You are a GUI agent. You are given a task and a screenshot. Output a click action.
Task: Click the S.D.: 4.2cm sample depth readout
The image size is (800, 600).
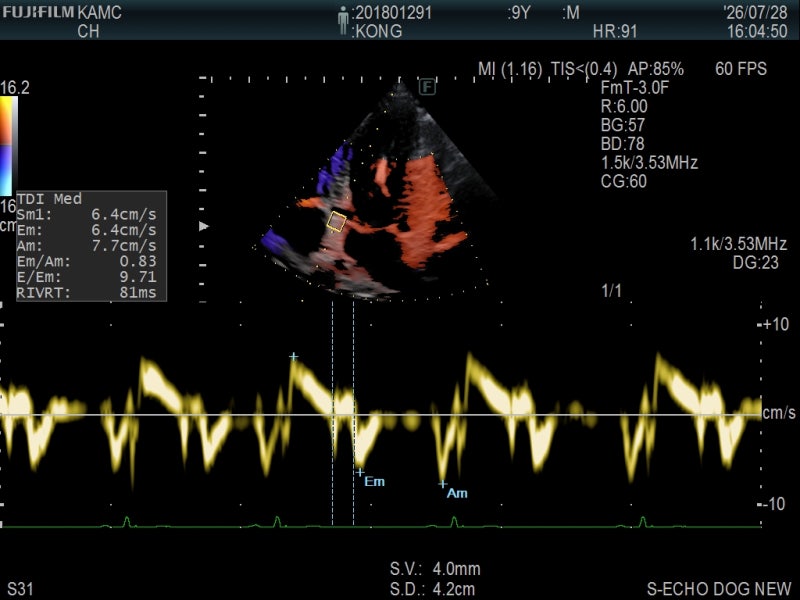pyautogui.click(x=433, y=589)
